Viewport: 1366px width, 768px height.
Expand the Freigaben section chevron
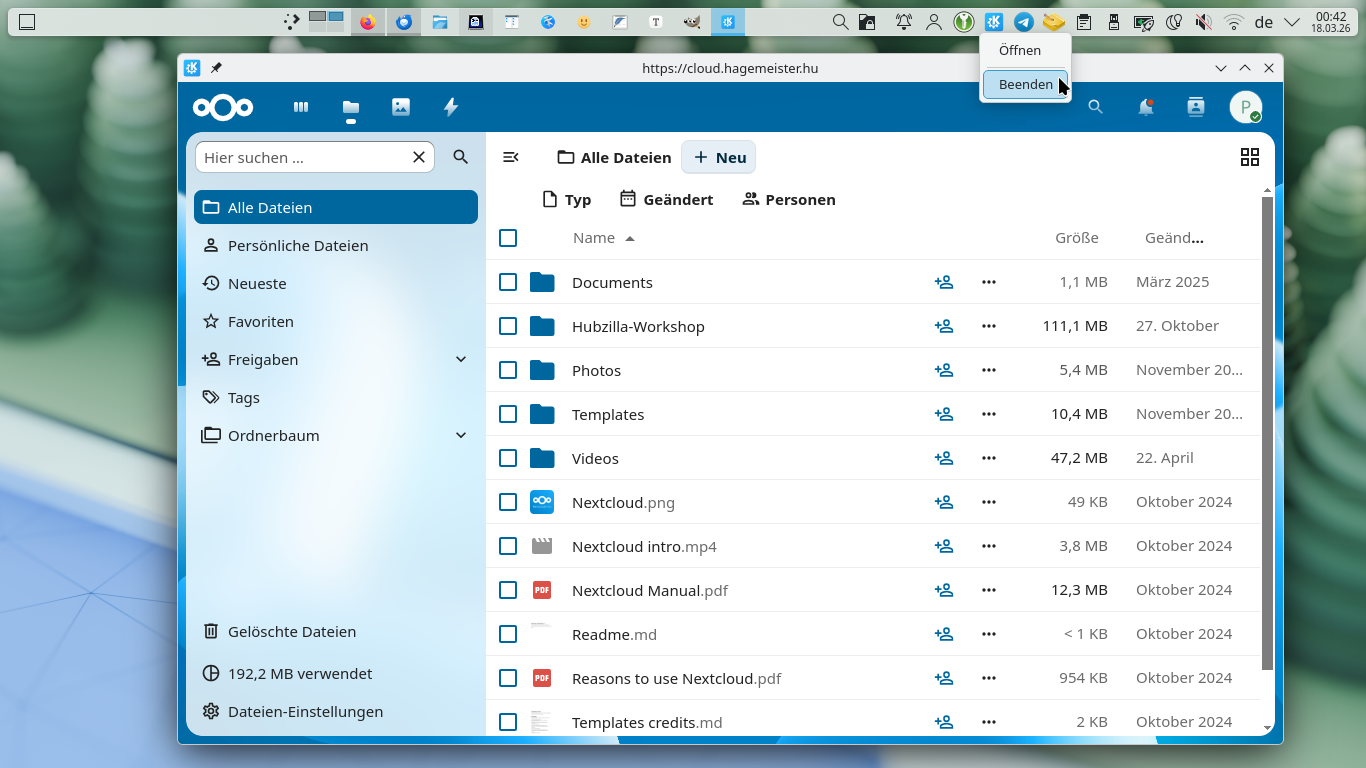tap(461, 359)
